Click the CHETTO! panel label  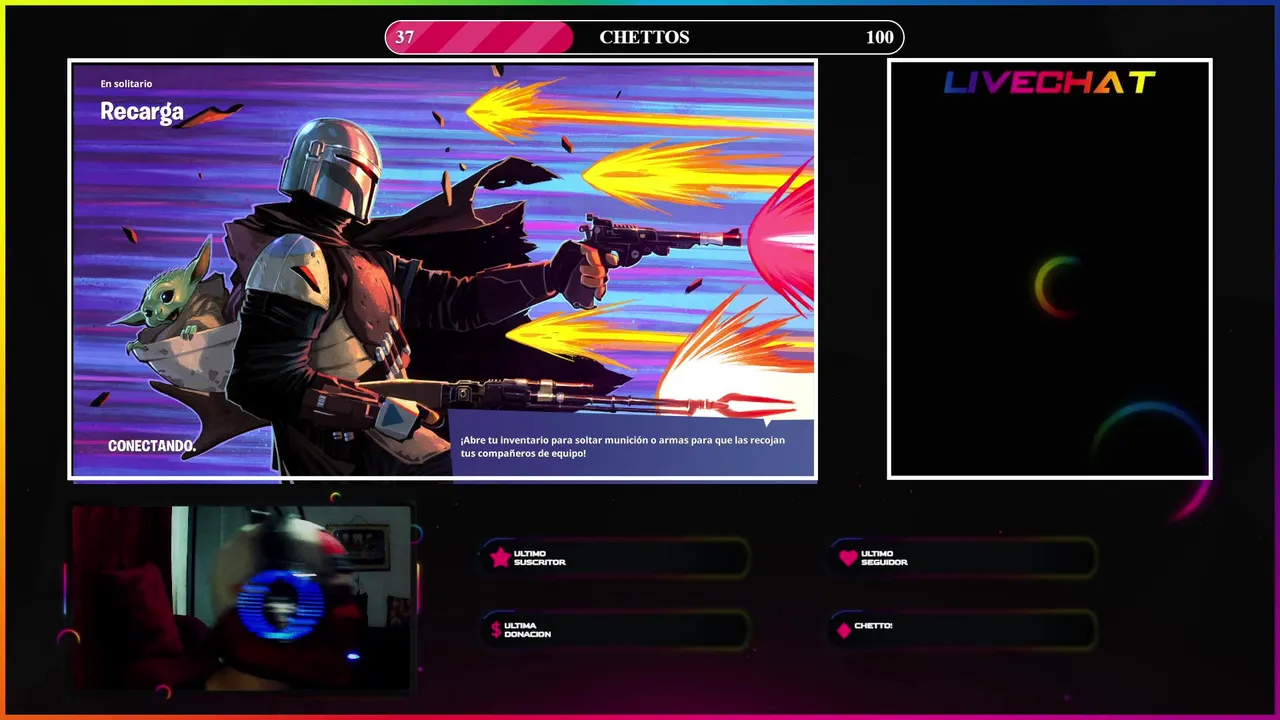(x=873, y=626)
